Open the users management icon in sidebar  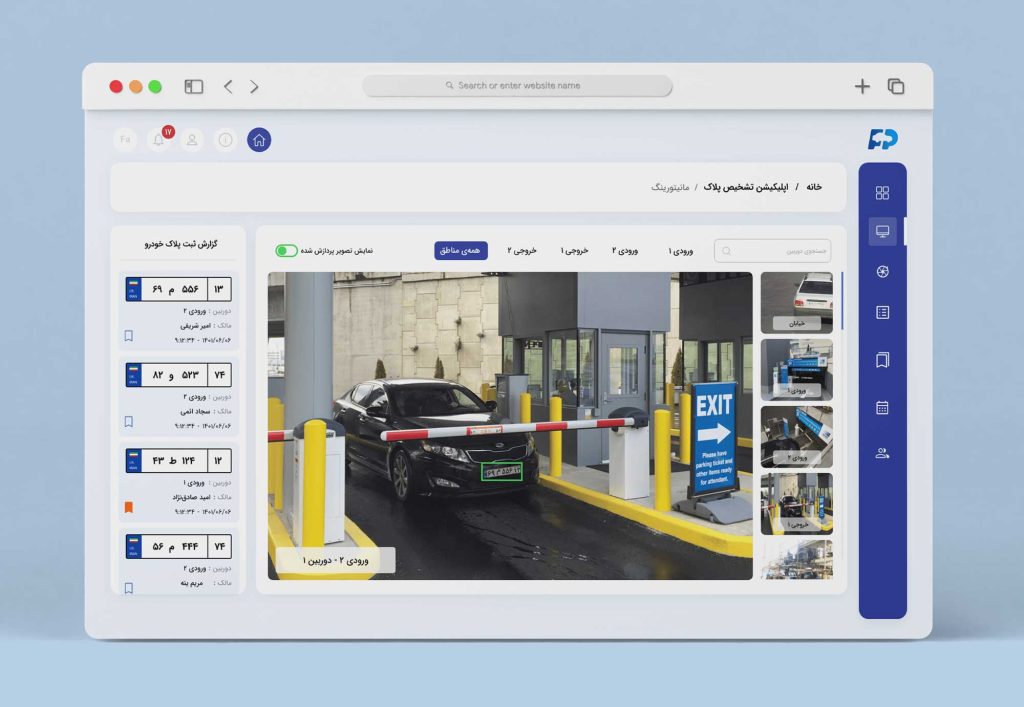[x=882, y=453]
